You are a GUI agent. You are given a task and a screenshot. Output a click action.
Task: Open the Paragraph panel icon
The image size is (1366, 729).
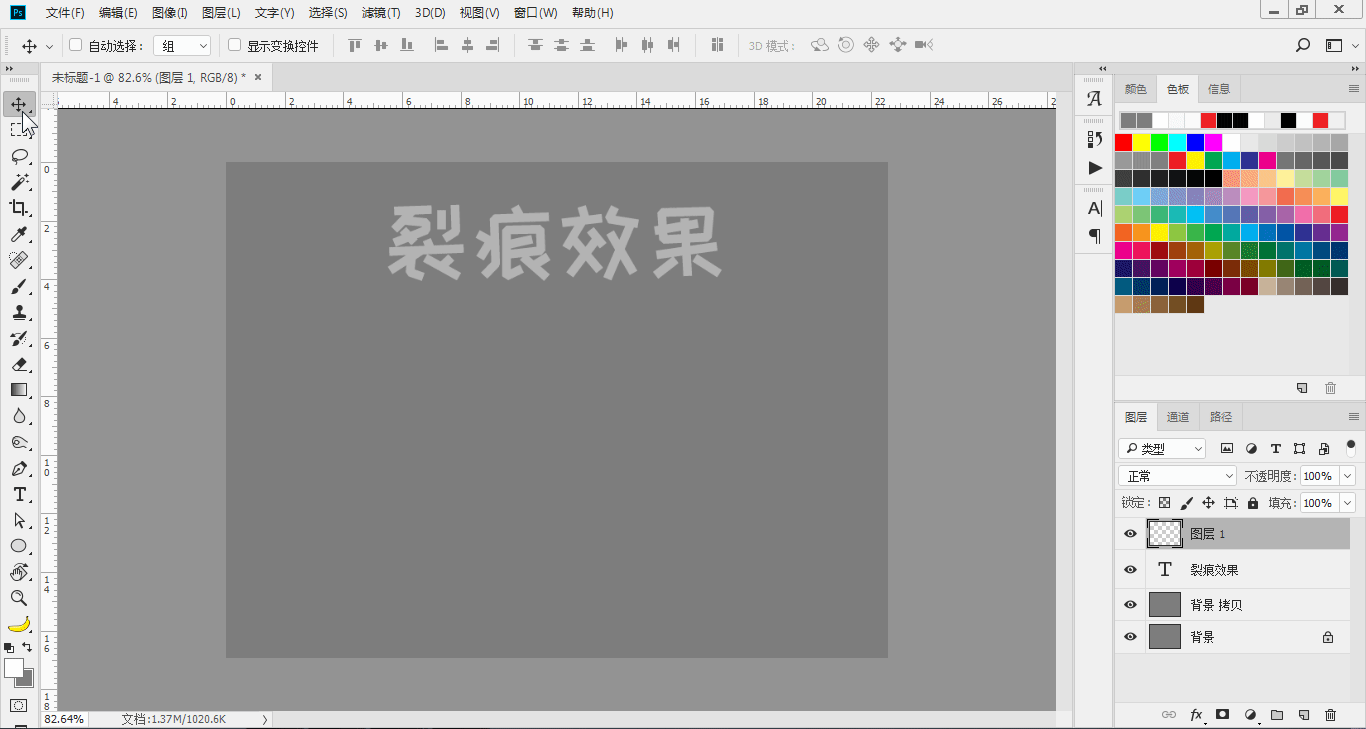tap(1095, 236)
